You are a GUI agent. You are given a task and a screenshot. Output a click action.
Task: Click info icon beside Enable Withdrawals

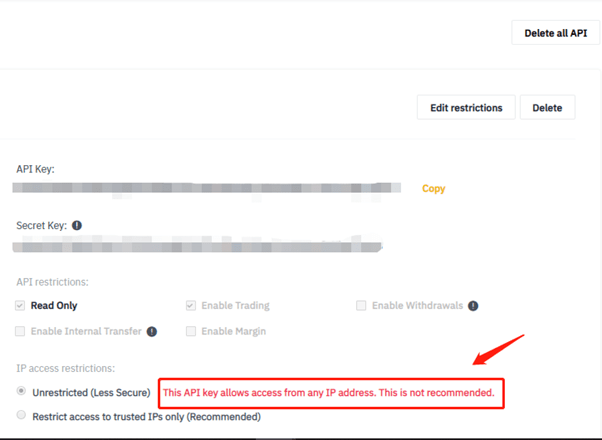[473, 306]
